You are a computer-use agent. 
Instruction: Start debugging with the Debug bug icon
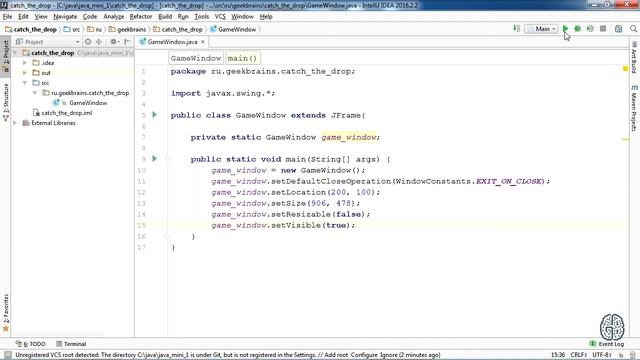[578, 29]
